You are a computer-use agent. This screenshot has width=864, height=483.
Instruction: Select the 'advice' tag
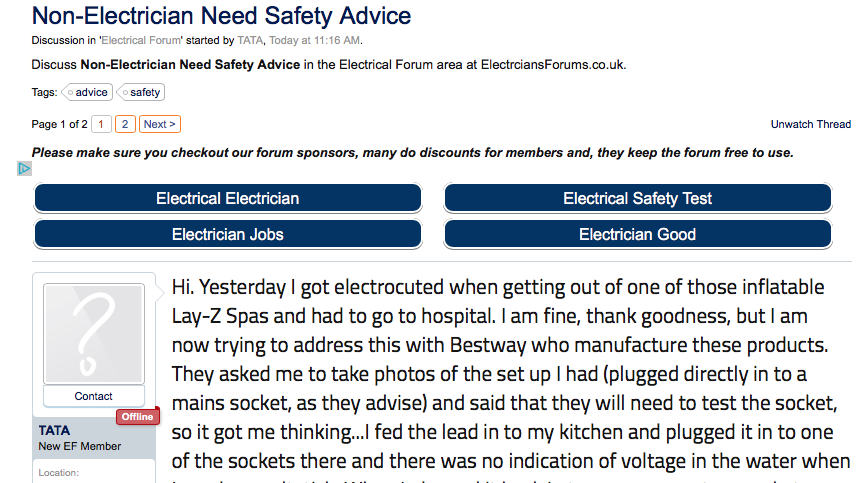[x=90, y=92]
